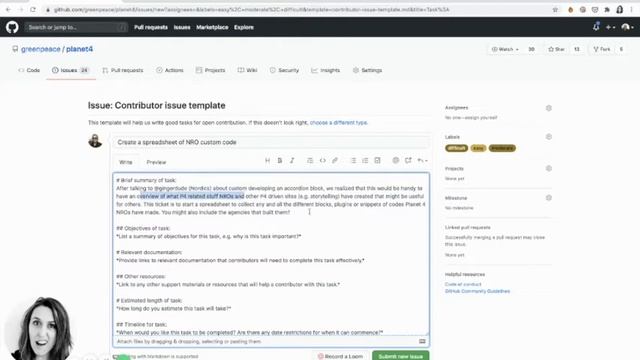Open the Milestone settings gear
640x360 pixels.
pos(549,198)
